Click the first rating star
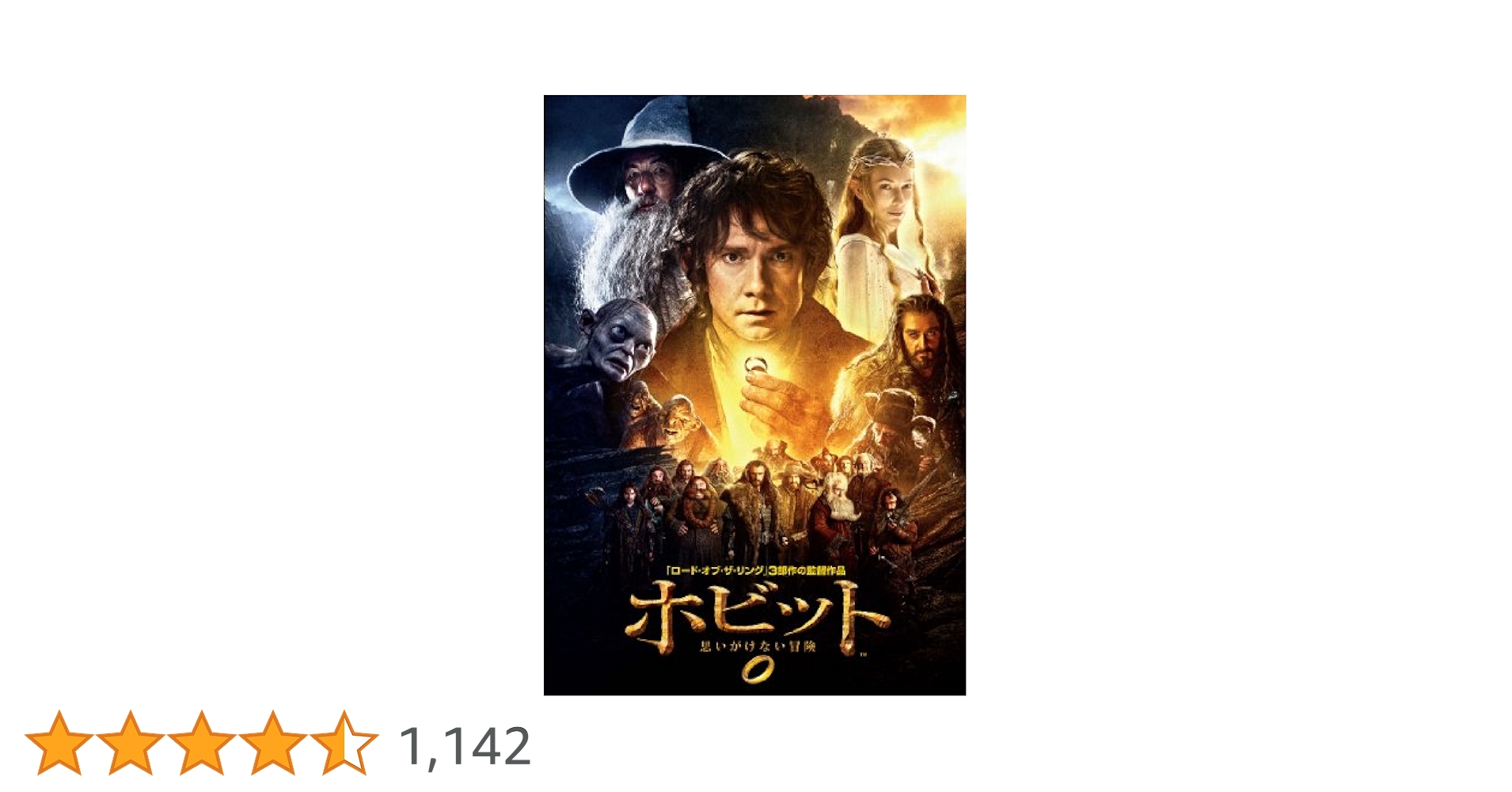Image resolution: width=1512 pixels, height=792 pixels. click(x=59, y=743)
